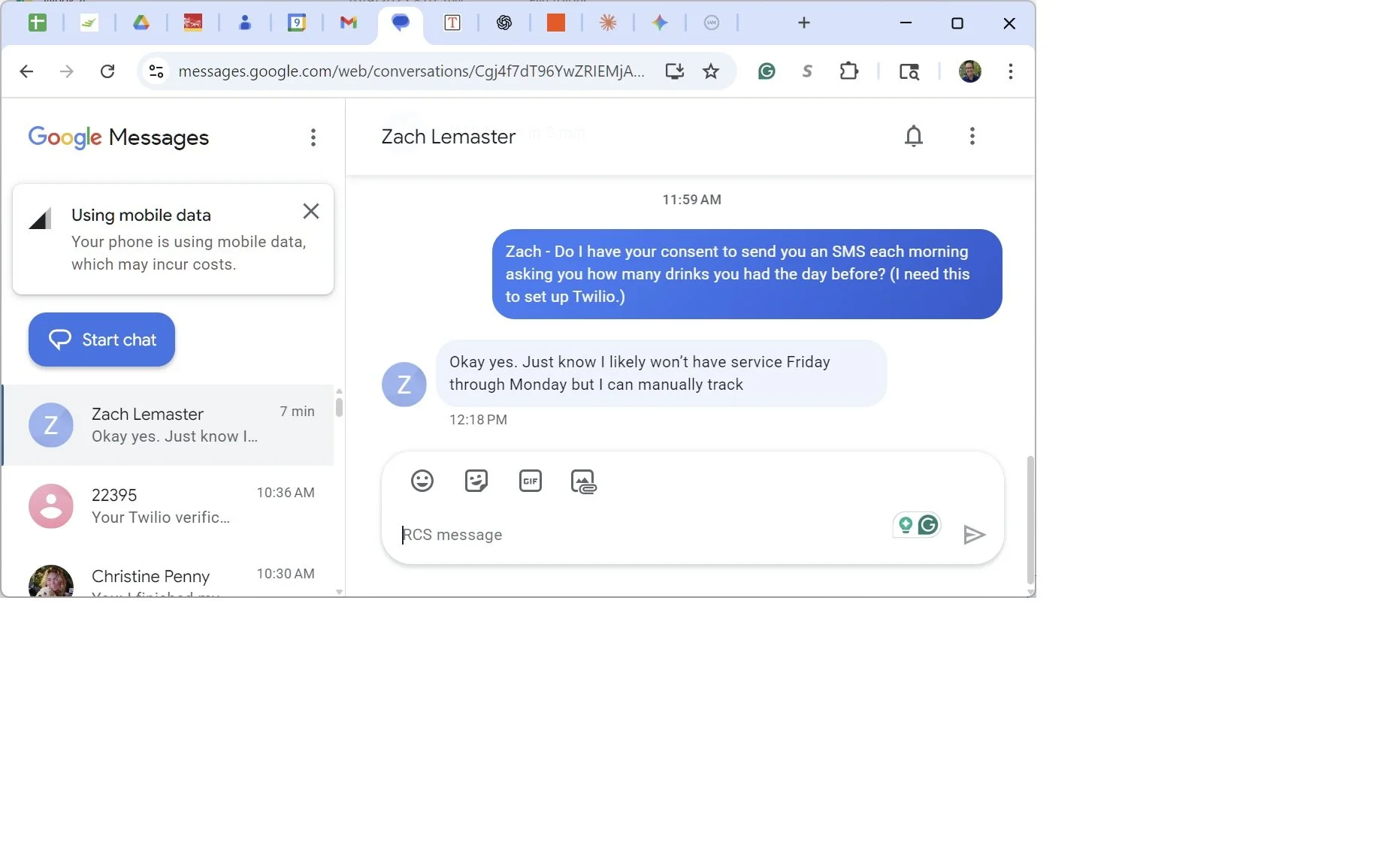This screenshot has height=854, width=1400.
Task: Open Chrome three-dot menu
Action: click(1011, 71)
